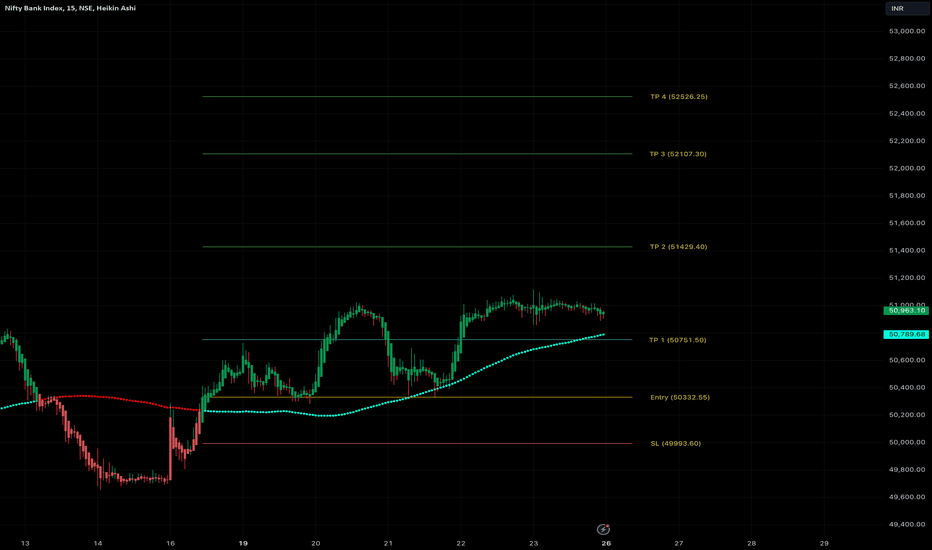Select the TP 2 (51429.40) label
Screen dimensions: 932x550
[678, 247]
